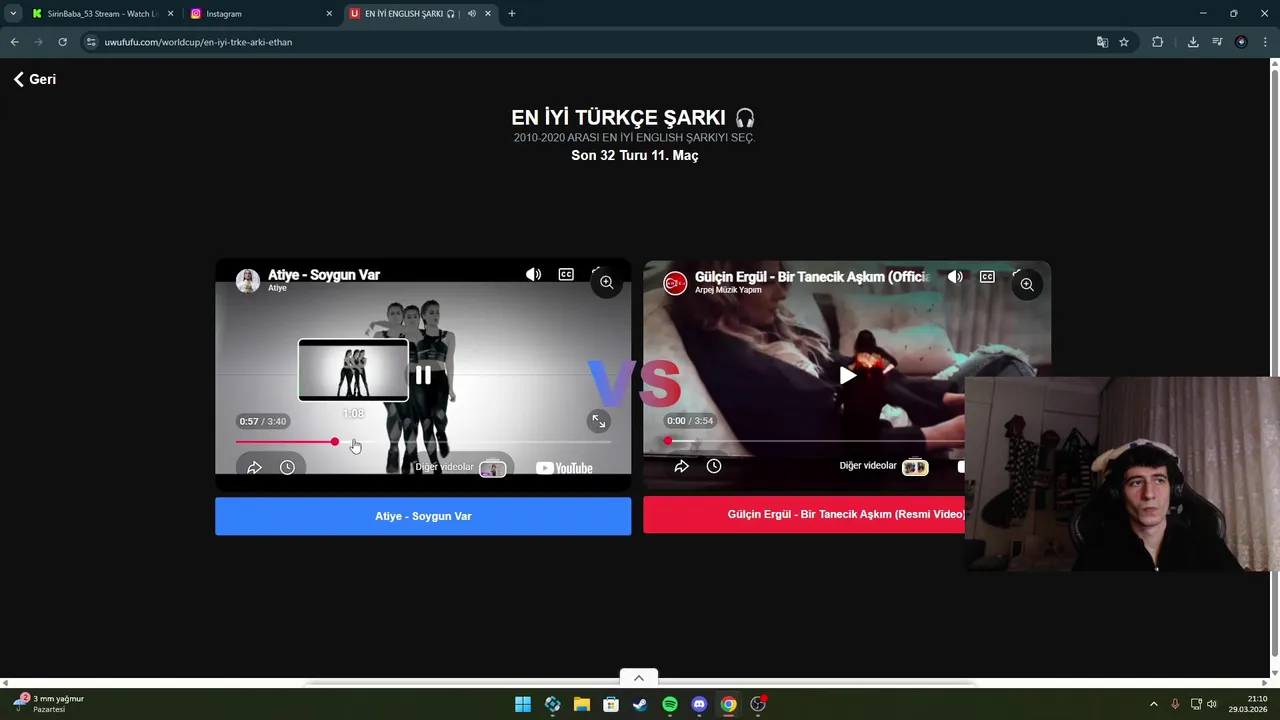Open Gülçin Ergül - Bir Tanecik Aşkım video title
Image resolution: width=1280 pixels, height=720 pixels.
811,276
